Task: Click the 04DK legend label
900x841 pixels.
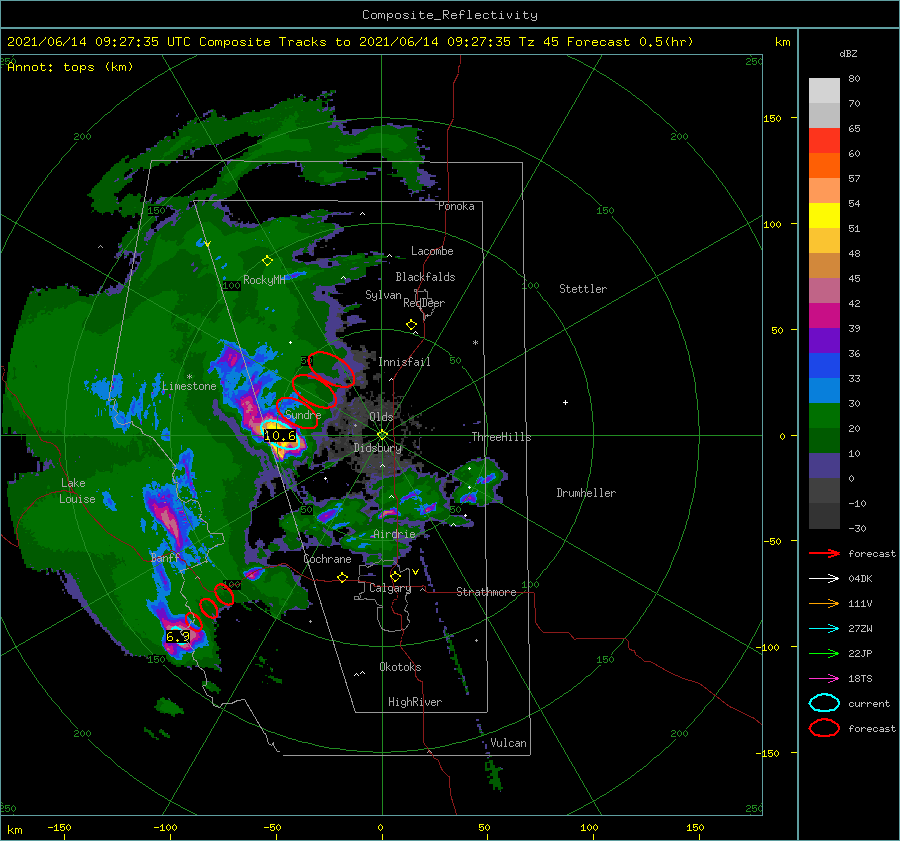Action: point(860,578)
